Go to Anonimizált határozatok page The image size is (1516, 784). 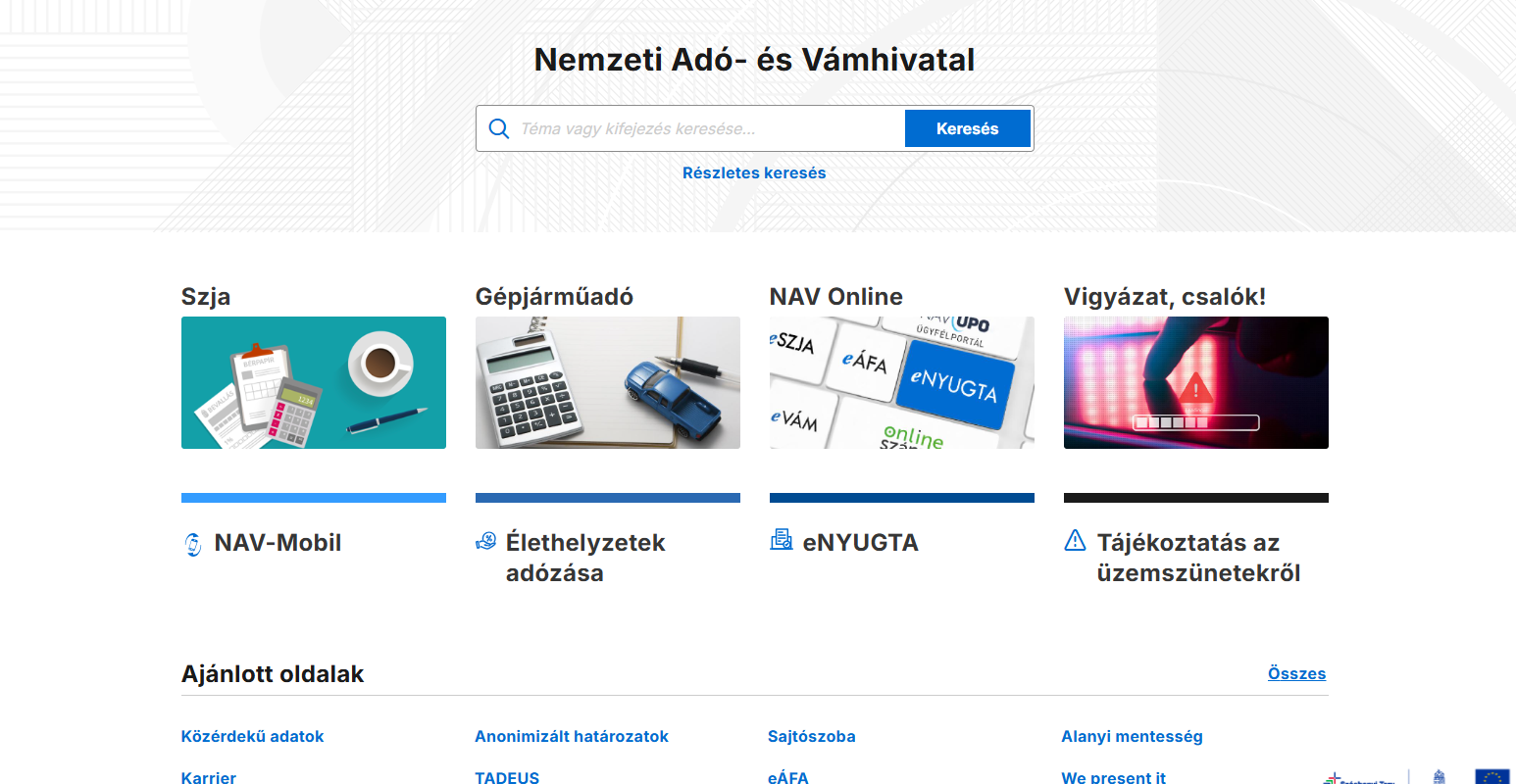tap(572, 736)
